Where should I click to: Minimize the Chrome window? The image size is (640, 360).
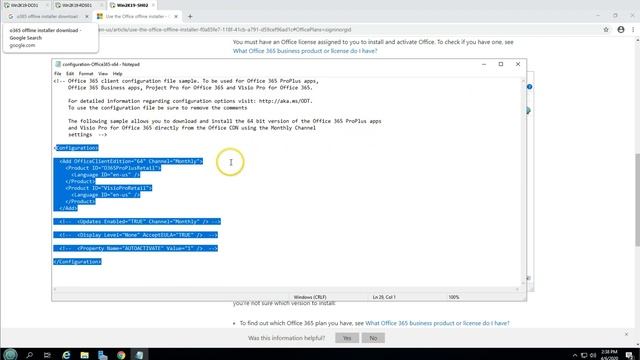tap(598, 16)
